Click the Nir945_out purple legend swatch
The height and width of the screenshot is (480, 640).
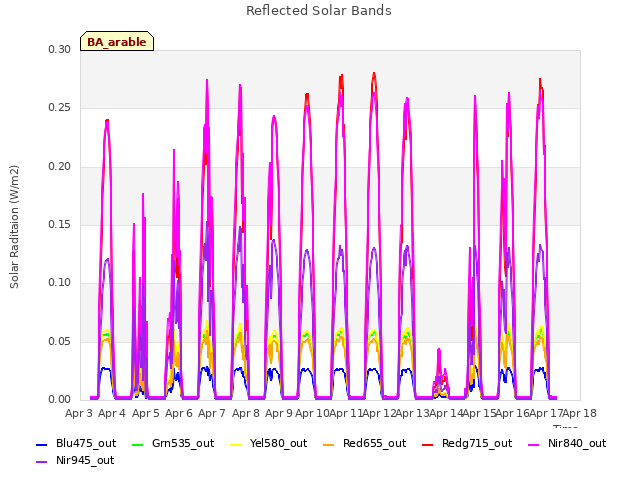tap(42, 462)
